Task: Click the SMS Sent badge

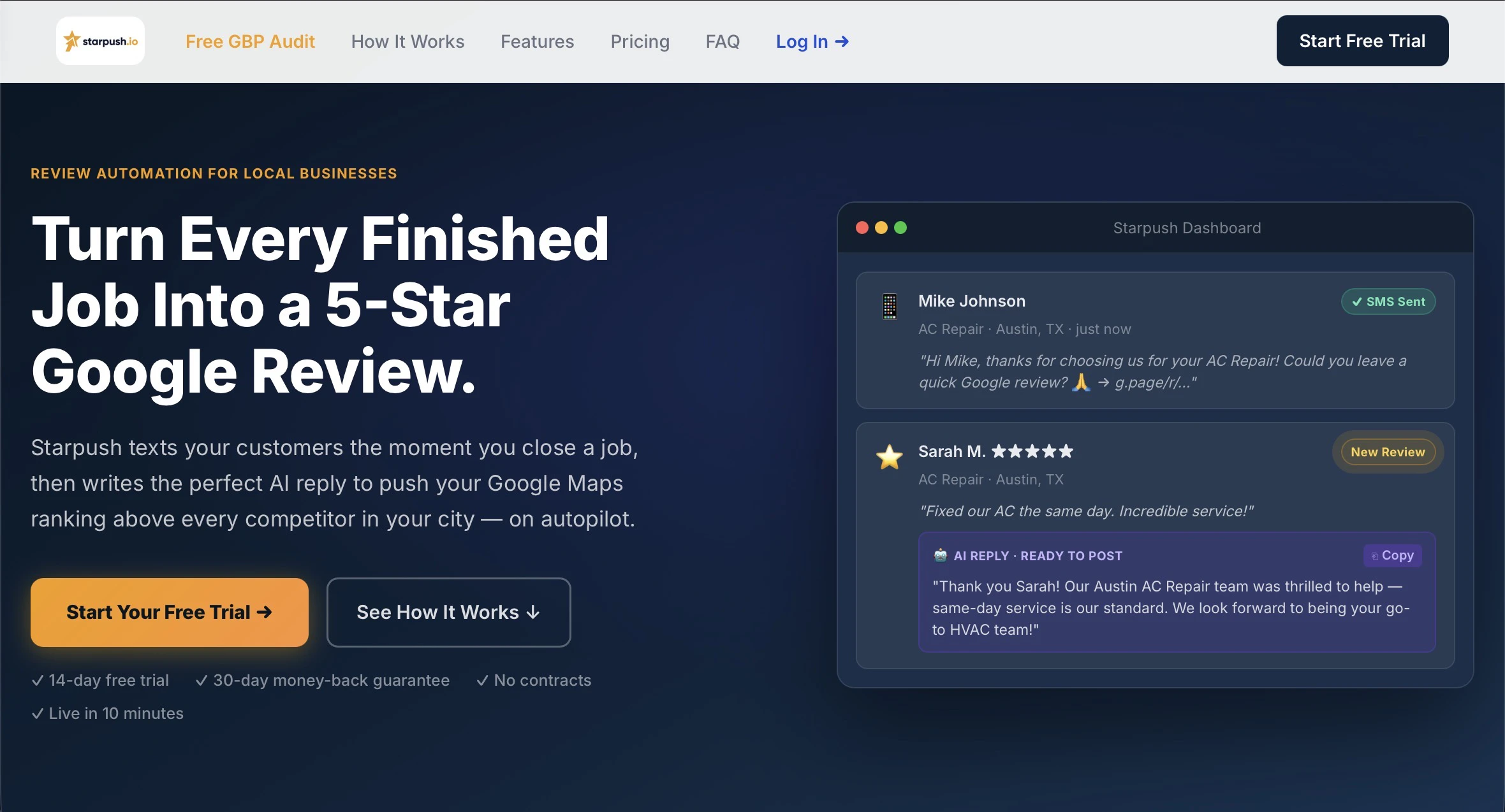Action: click(1388, 301)
